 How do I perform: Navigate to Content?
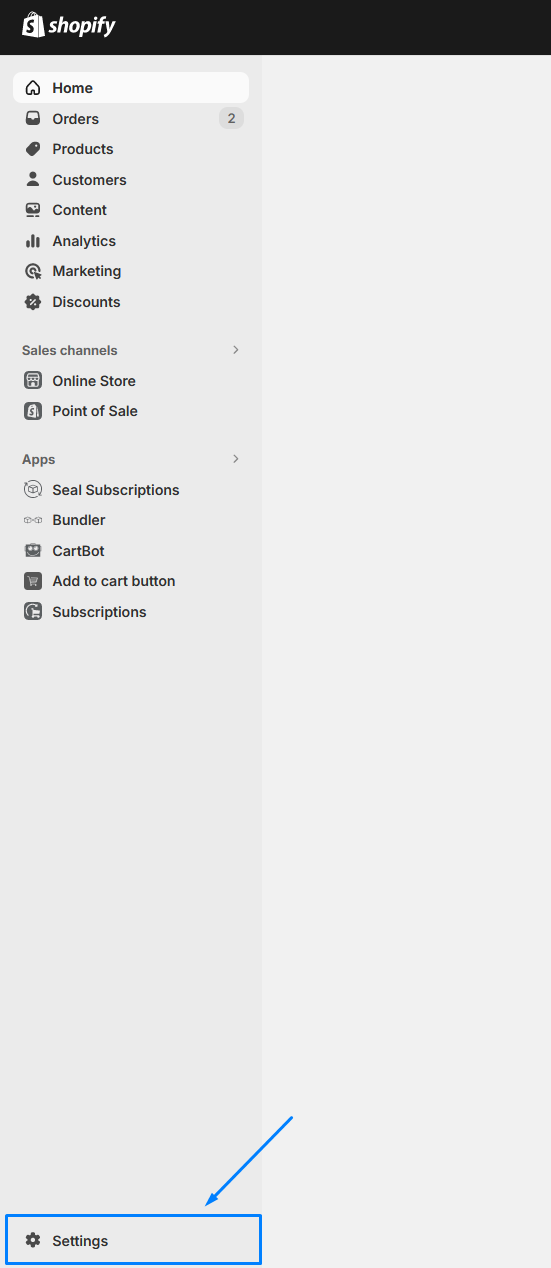[131, 210]
